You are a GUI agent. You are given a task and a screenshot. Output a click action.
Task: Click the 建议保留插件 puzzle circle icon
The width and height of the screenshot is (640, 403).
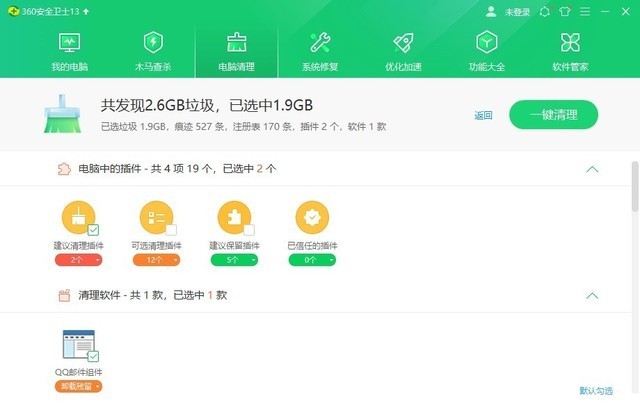(x=234, y=217)
